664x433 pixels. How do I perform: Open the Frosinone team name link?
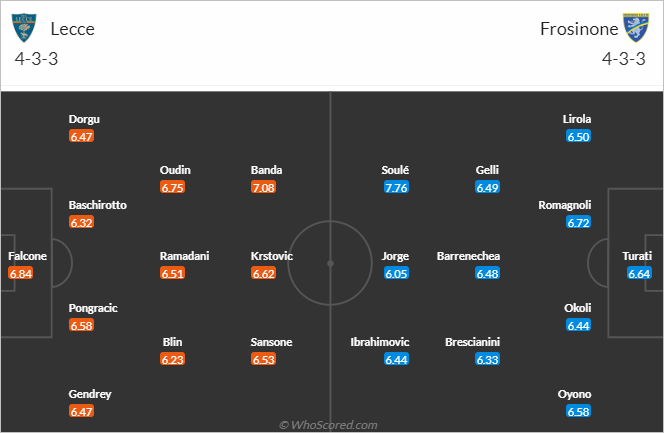[x=579, y=29]
